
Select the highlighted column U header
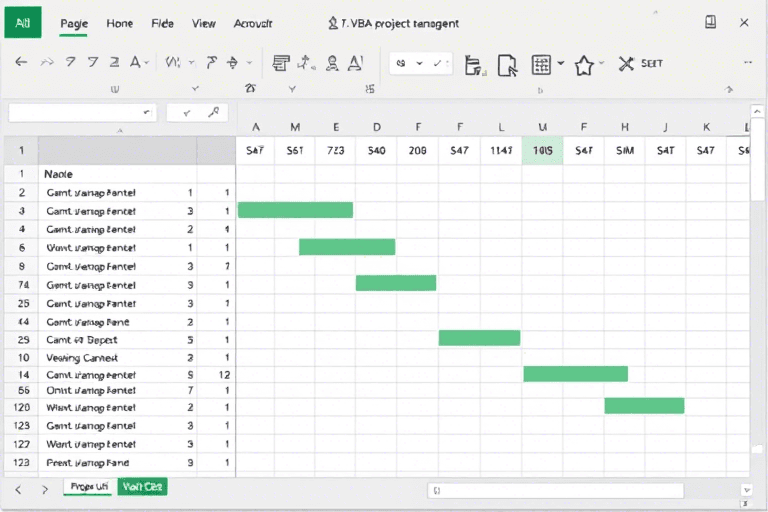point(542,127)
